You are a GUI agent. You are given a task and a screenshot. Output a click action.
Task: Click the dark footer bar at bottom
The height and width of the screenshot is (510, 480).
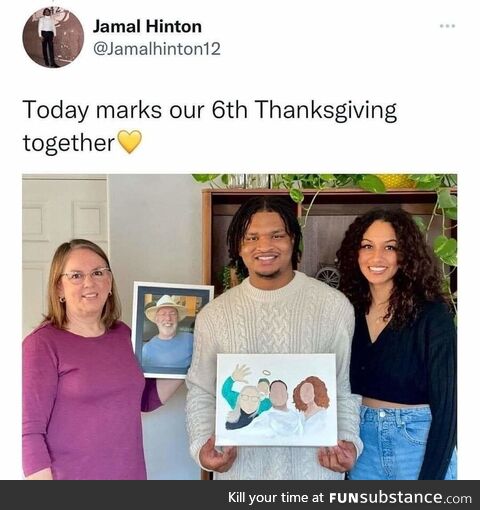click(x=240, y=495)
